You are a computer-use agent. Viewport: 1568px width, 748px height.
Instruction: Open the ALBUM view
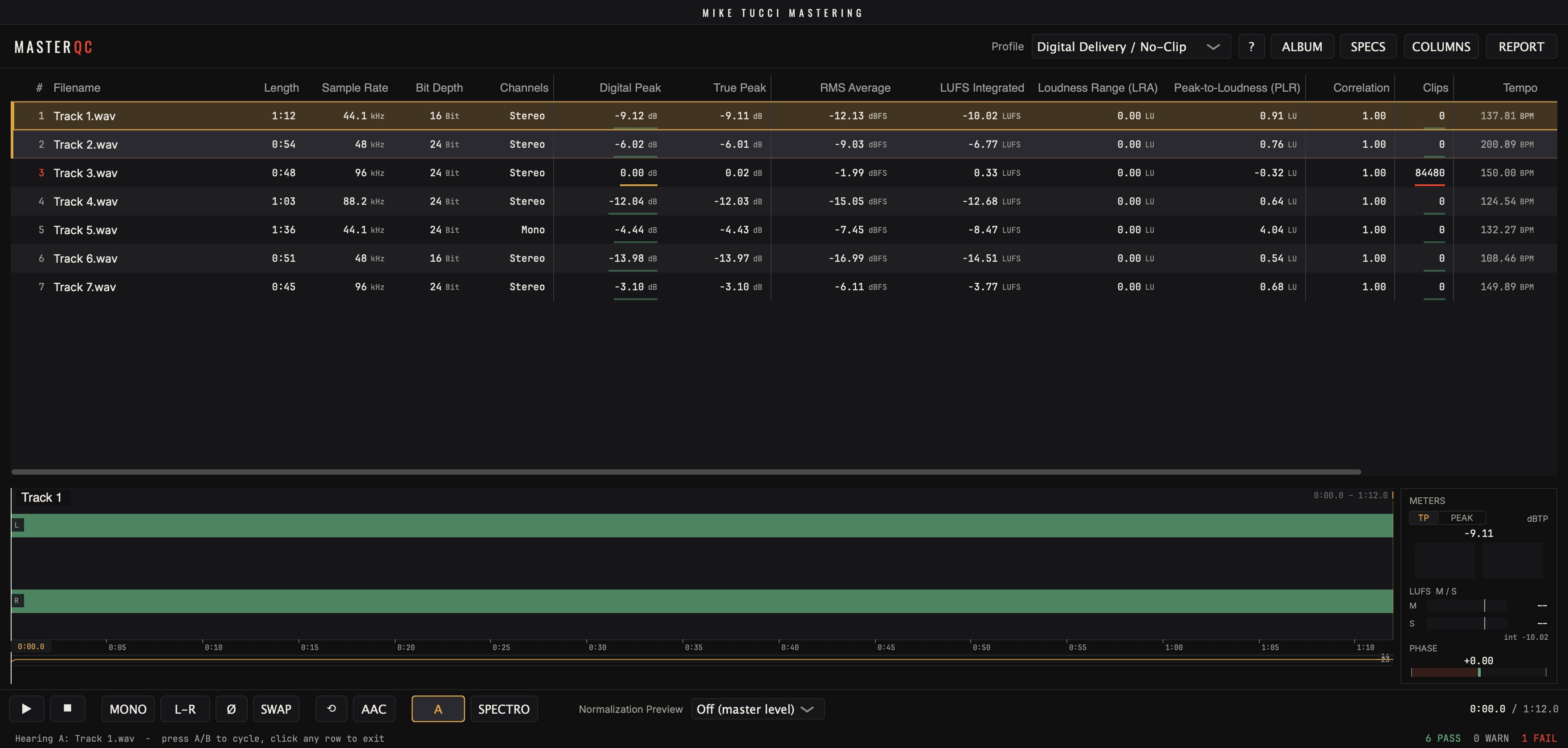pos(1302,47)
